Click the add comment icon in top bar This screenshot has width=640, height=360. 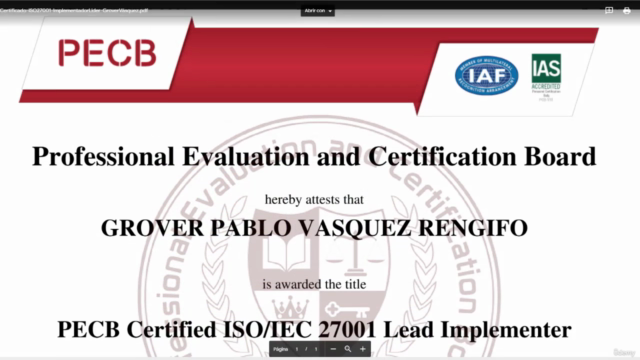(609, 11)
